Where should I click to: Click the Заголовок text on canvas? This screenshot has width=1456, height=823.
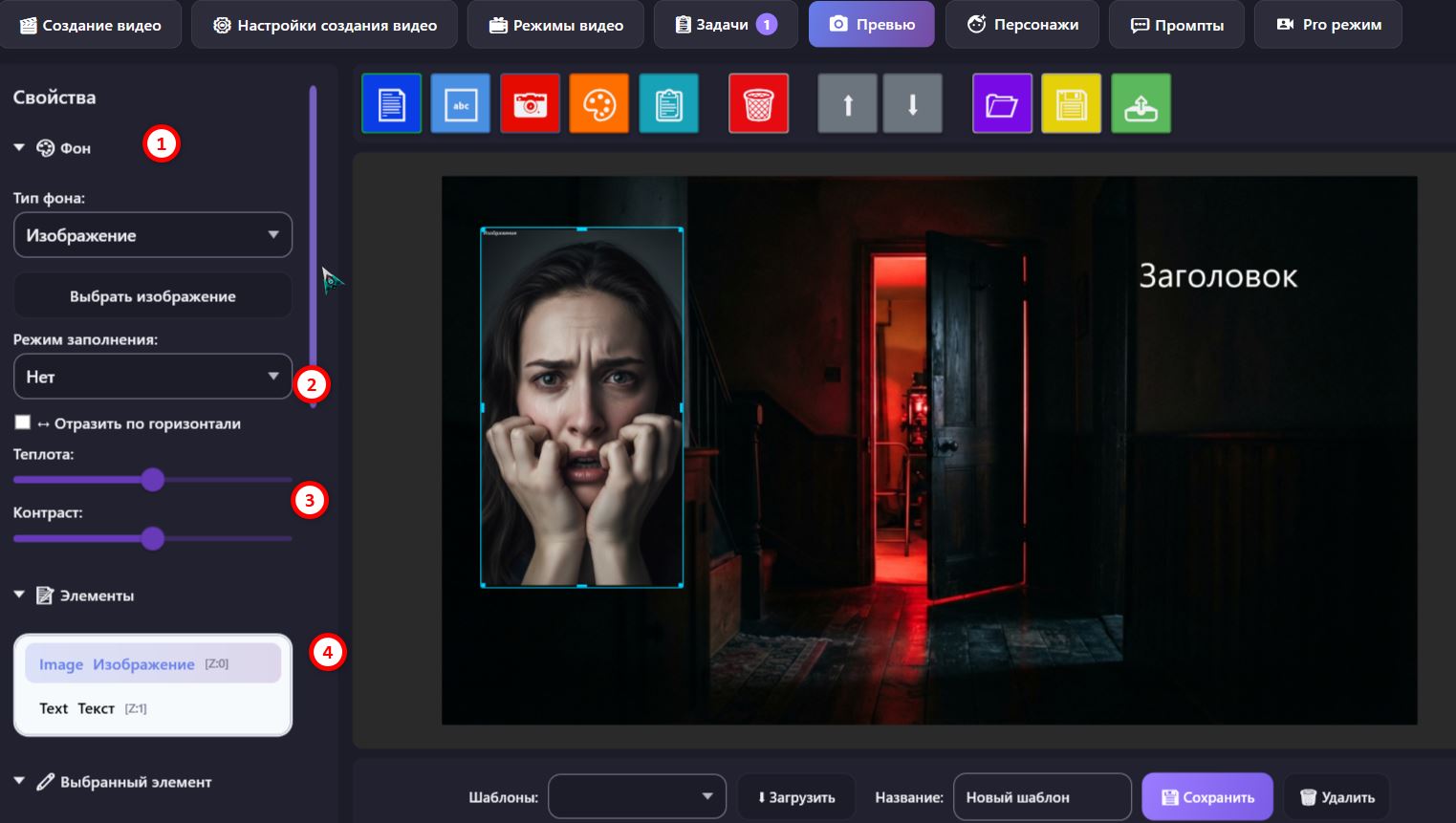[1218, 276]
